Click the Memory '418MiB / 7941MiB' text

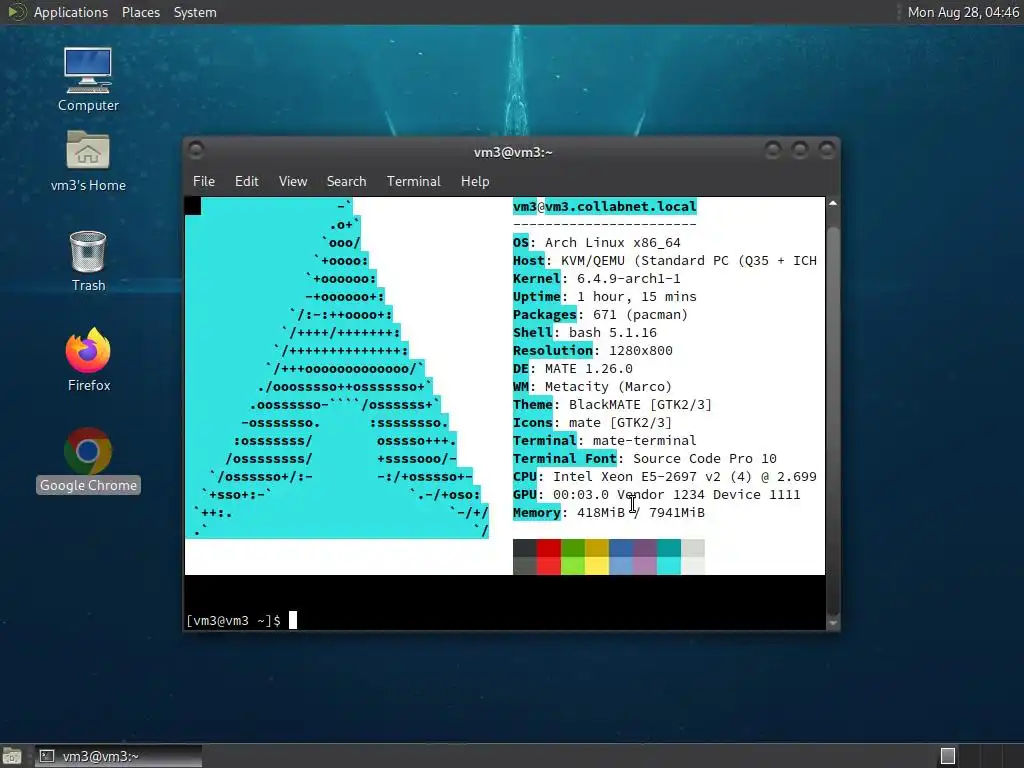pos(641,513)
